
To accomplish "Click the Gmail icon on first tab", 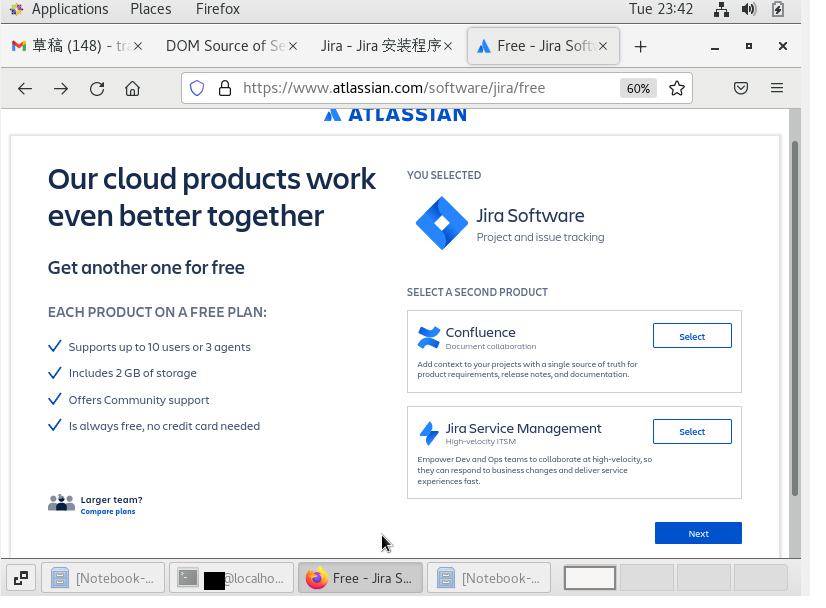I will tap(19, 46).
